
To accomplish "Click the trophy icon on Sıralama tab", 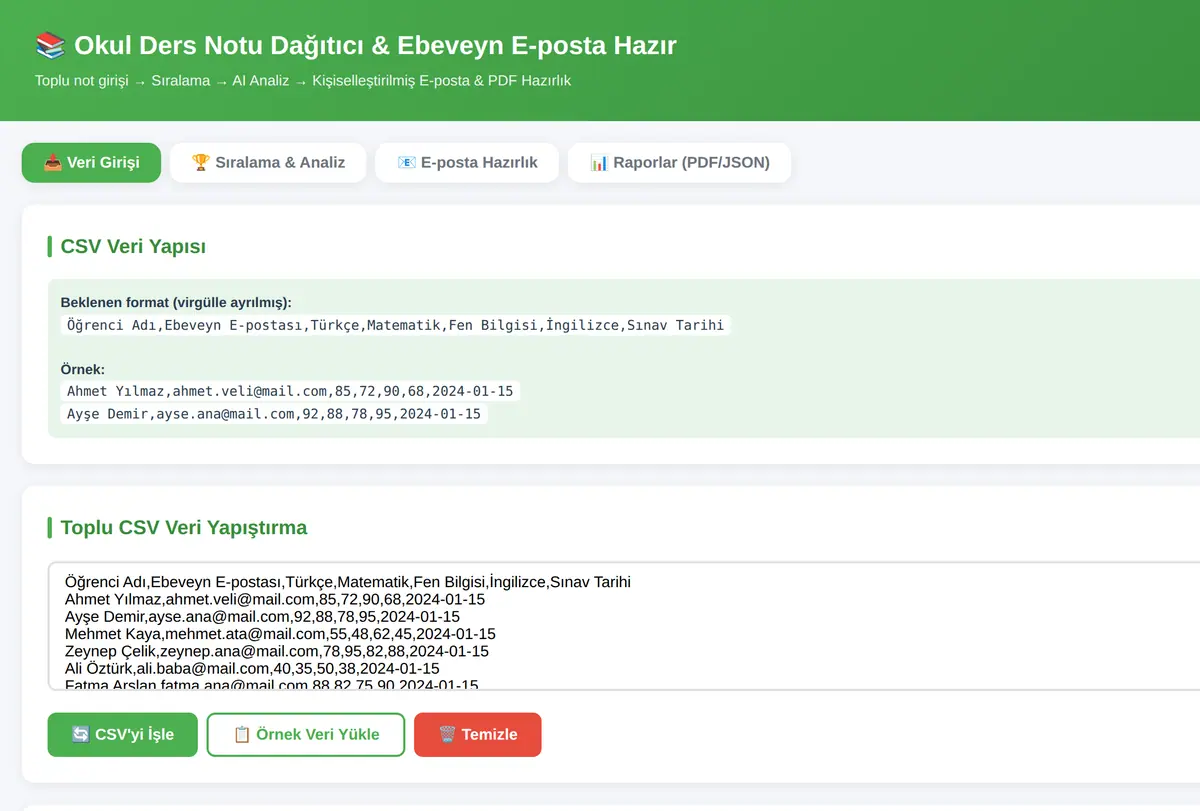I will click(x=201, y=162).
